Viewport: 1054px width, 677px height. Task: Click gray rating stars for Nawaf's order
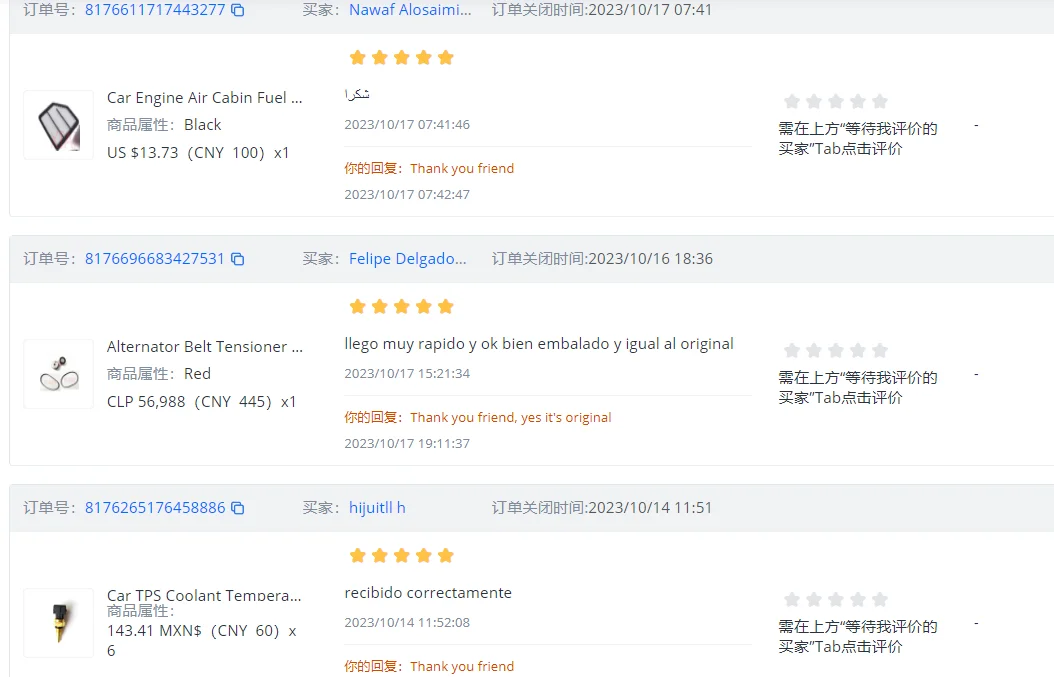(836, 101)
